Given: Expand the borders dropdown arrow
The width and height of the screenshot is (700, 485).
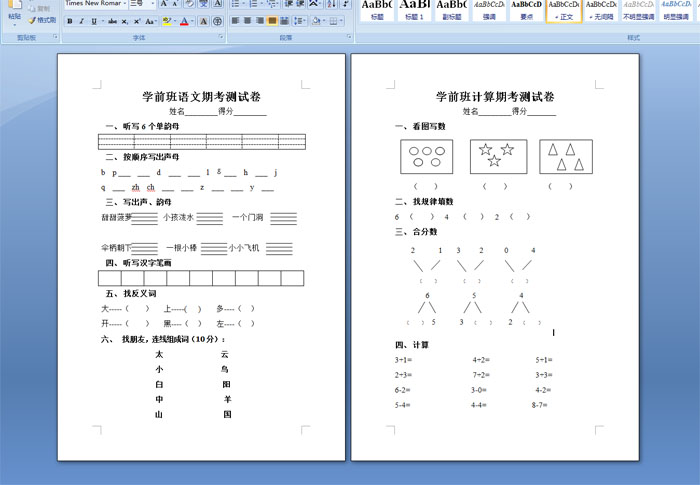Looking at the screenshot, I should (x=341, y=21).
